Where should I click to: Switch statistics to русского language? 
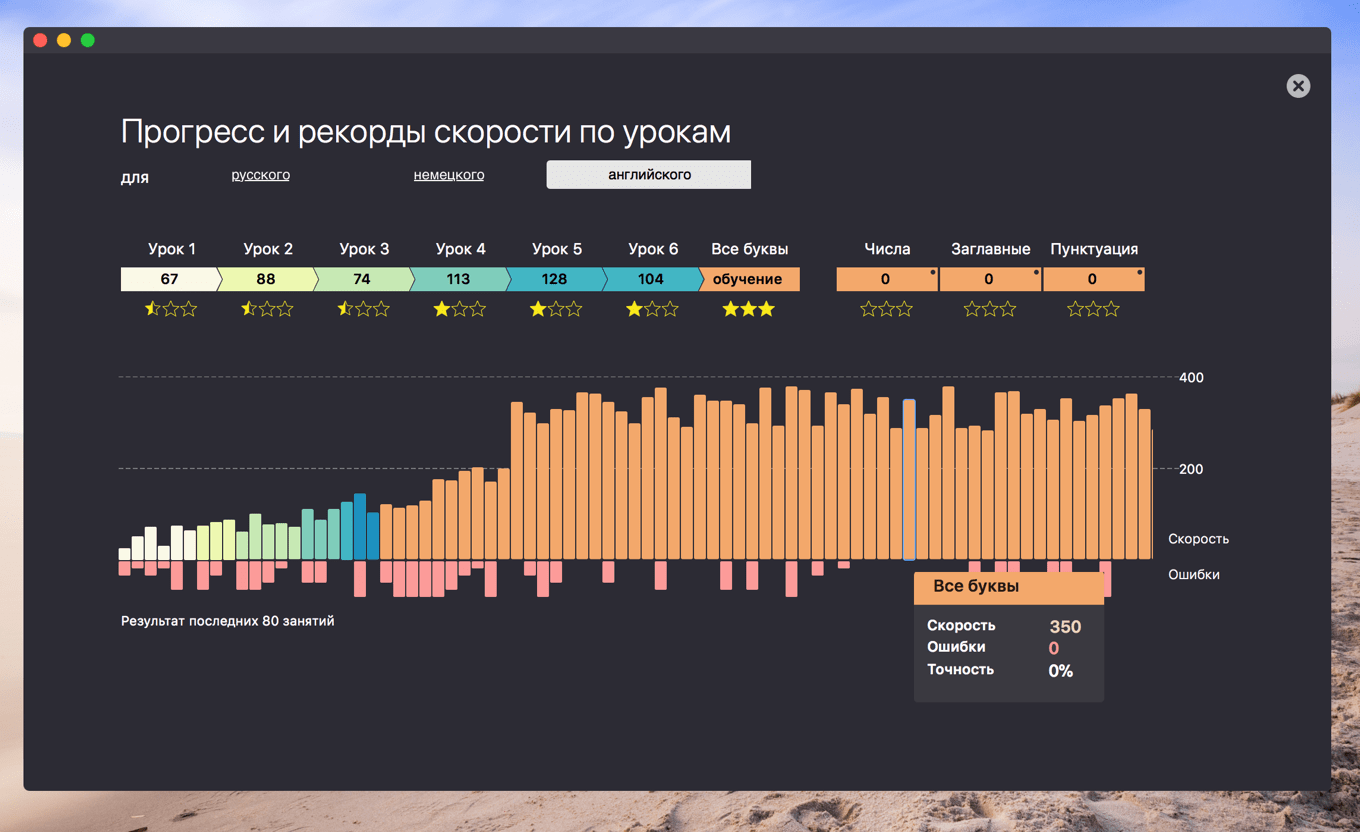pyautogui.click(x=260, y=174)
